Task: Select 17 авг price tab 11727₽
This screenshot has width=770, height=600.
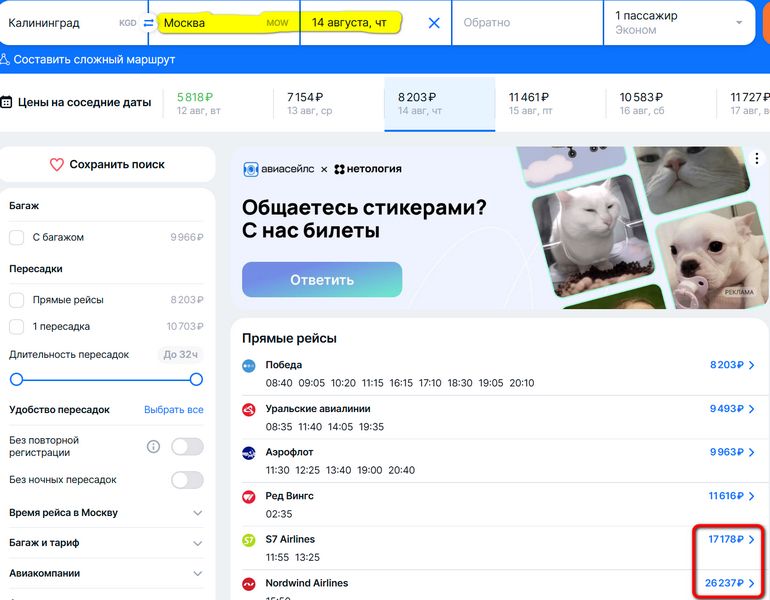Action: (x=743, y=104)
